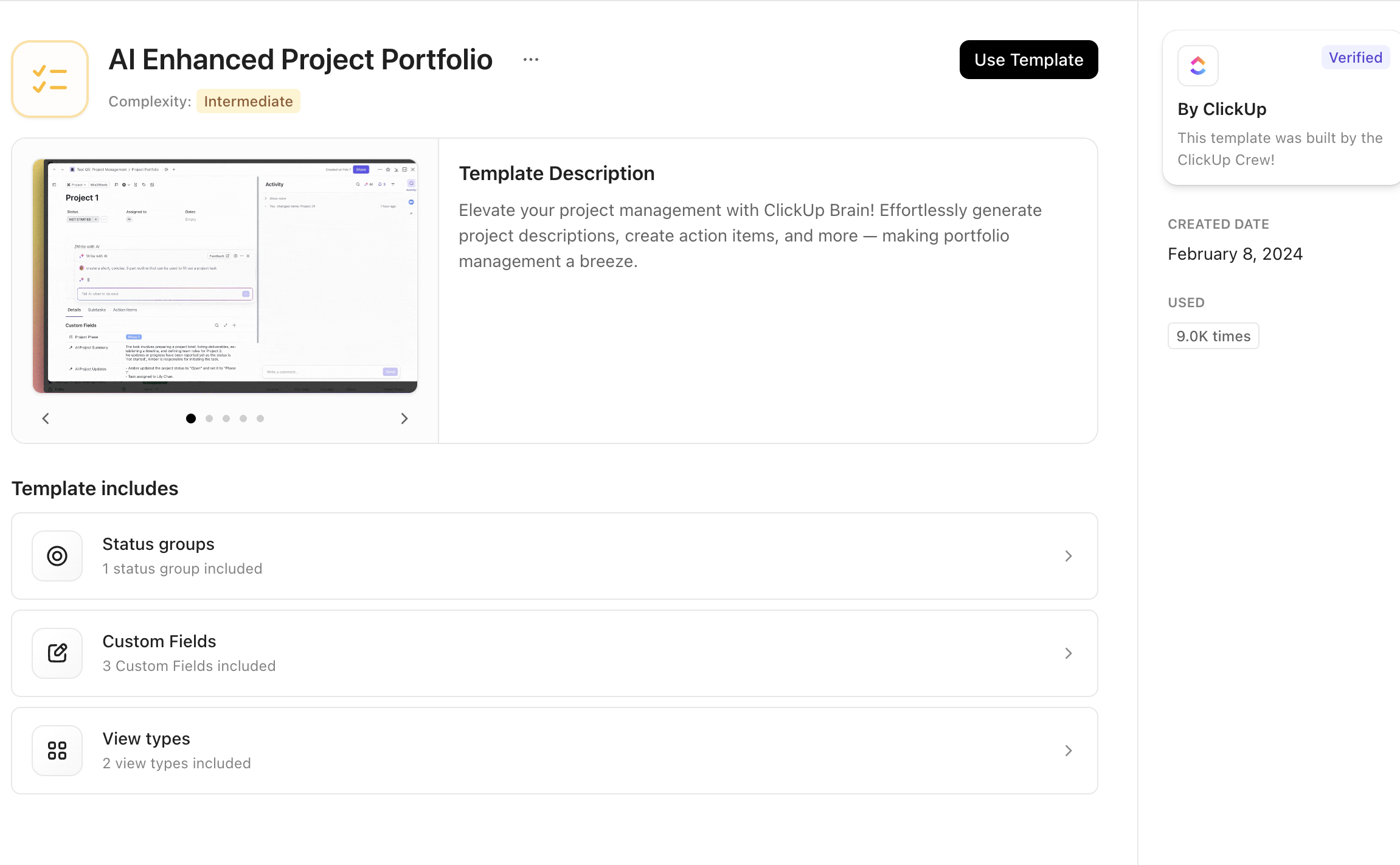This screenshot has height=865, width=1400.
Task: Click the Verified badge
Action: coord(1355,58)
